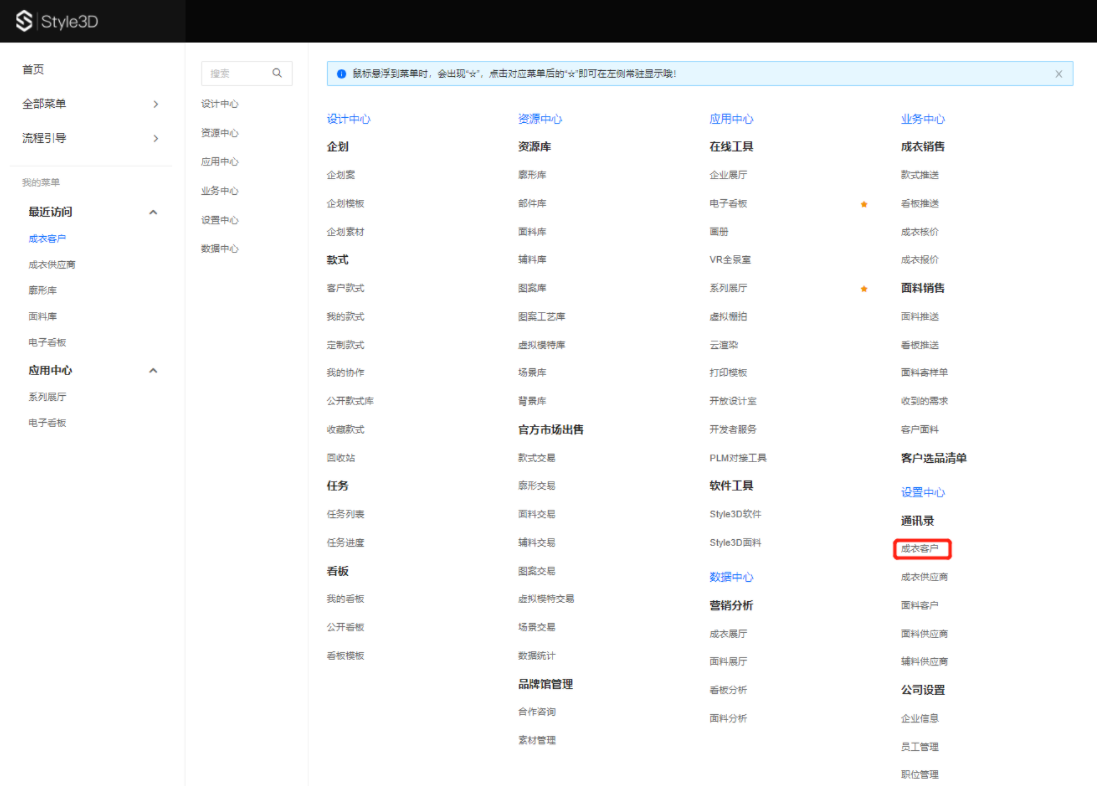The image size is (1097, 786).
Task: Unpin the star beside 电子看板 in 在线工具
Action: (864, 204)
